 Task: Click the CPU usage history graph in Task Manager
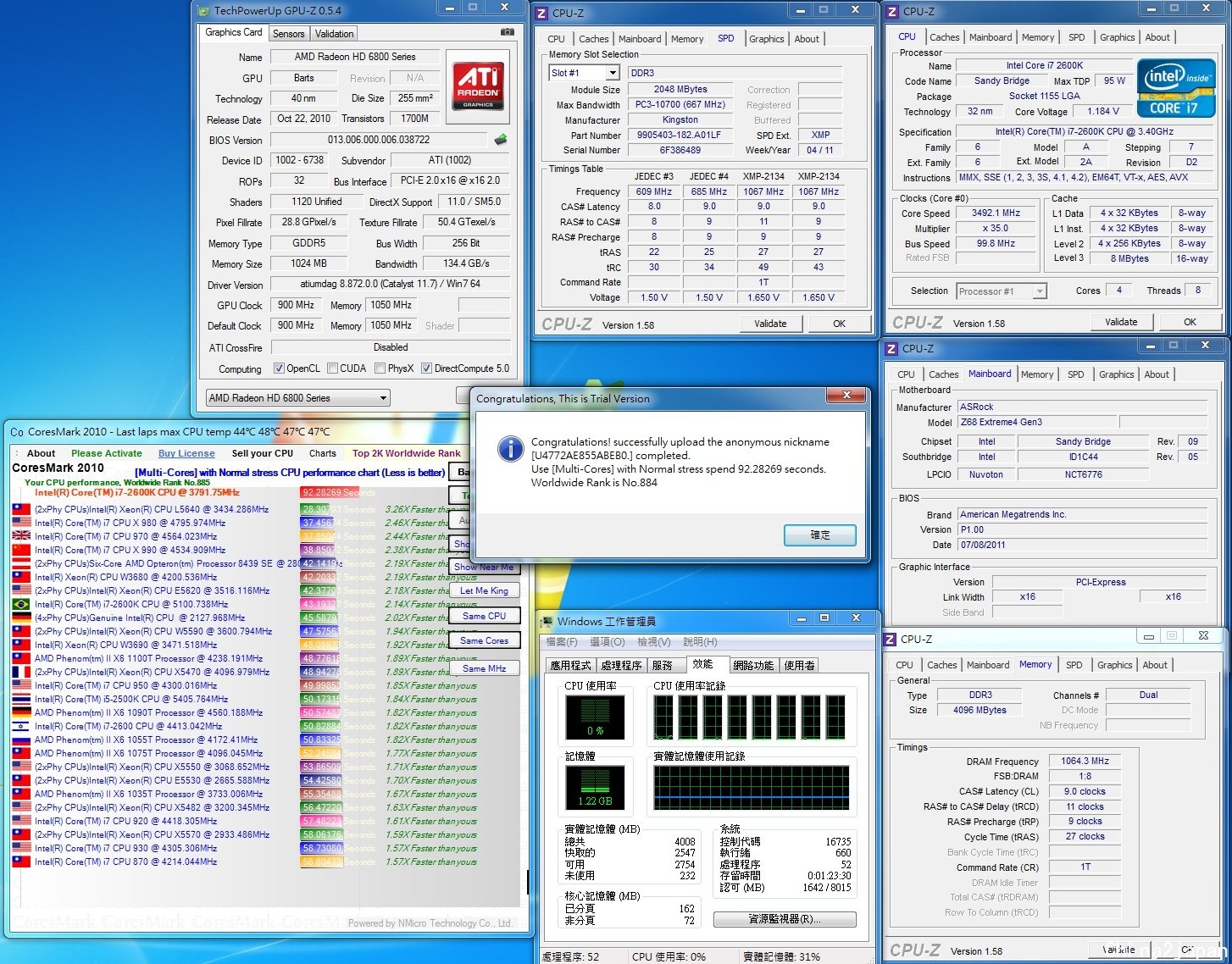750,716
